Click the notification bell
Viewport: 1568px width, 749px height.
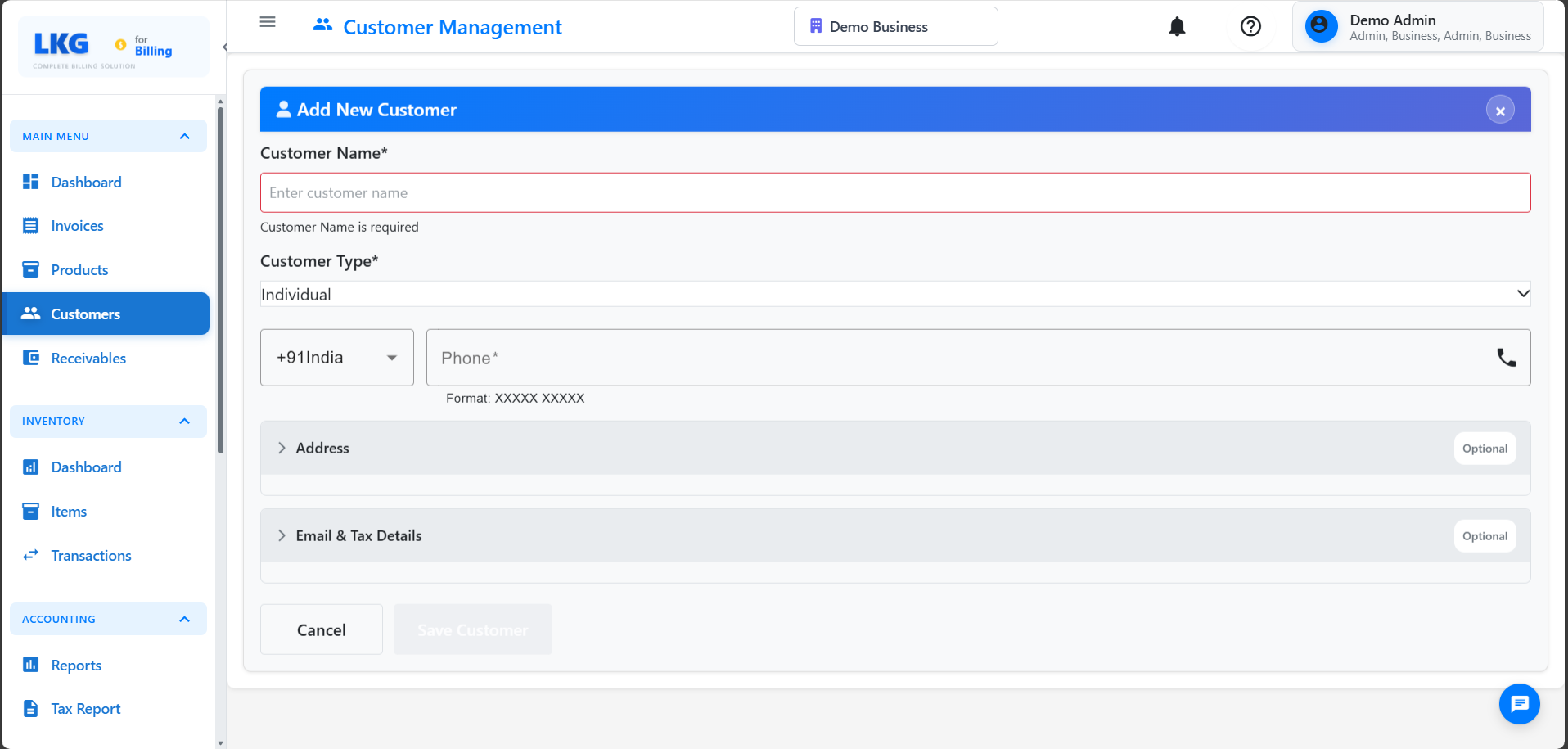click(1176, 26)
